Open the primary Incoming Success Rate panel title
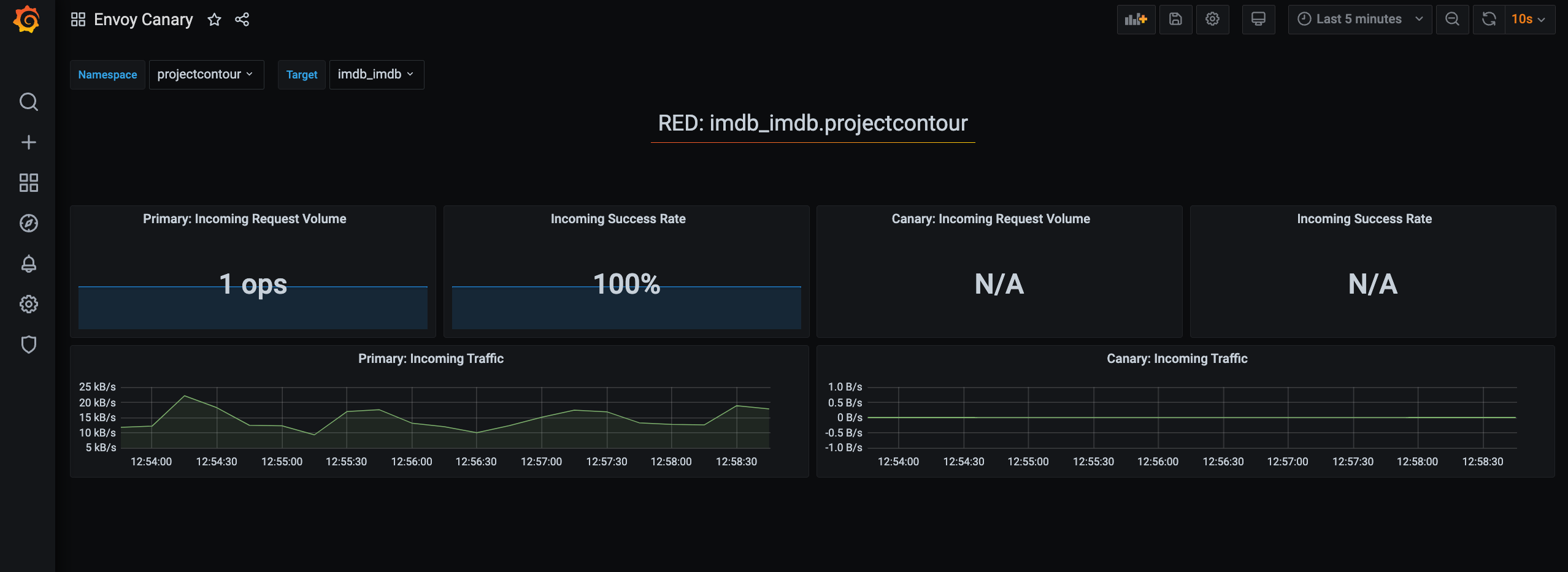The height and width of the screenshot is (572, 1568). [618, 219]
